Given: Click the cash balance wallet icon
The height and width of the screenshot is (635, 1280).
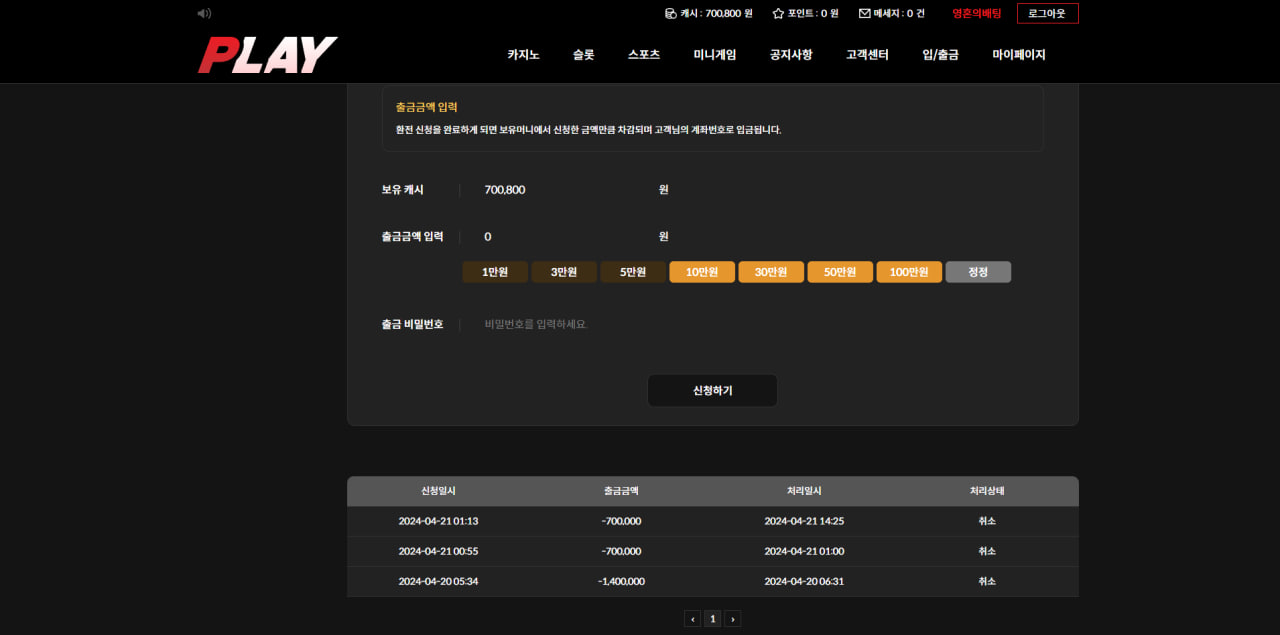Looking at the screenshot, I should coord(670,14).
